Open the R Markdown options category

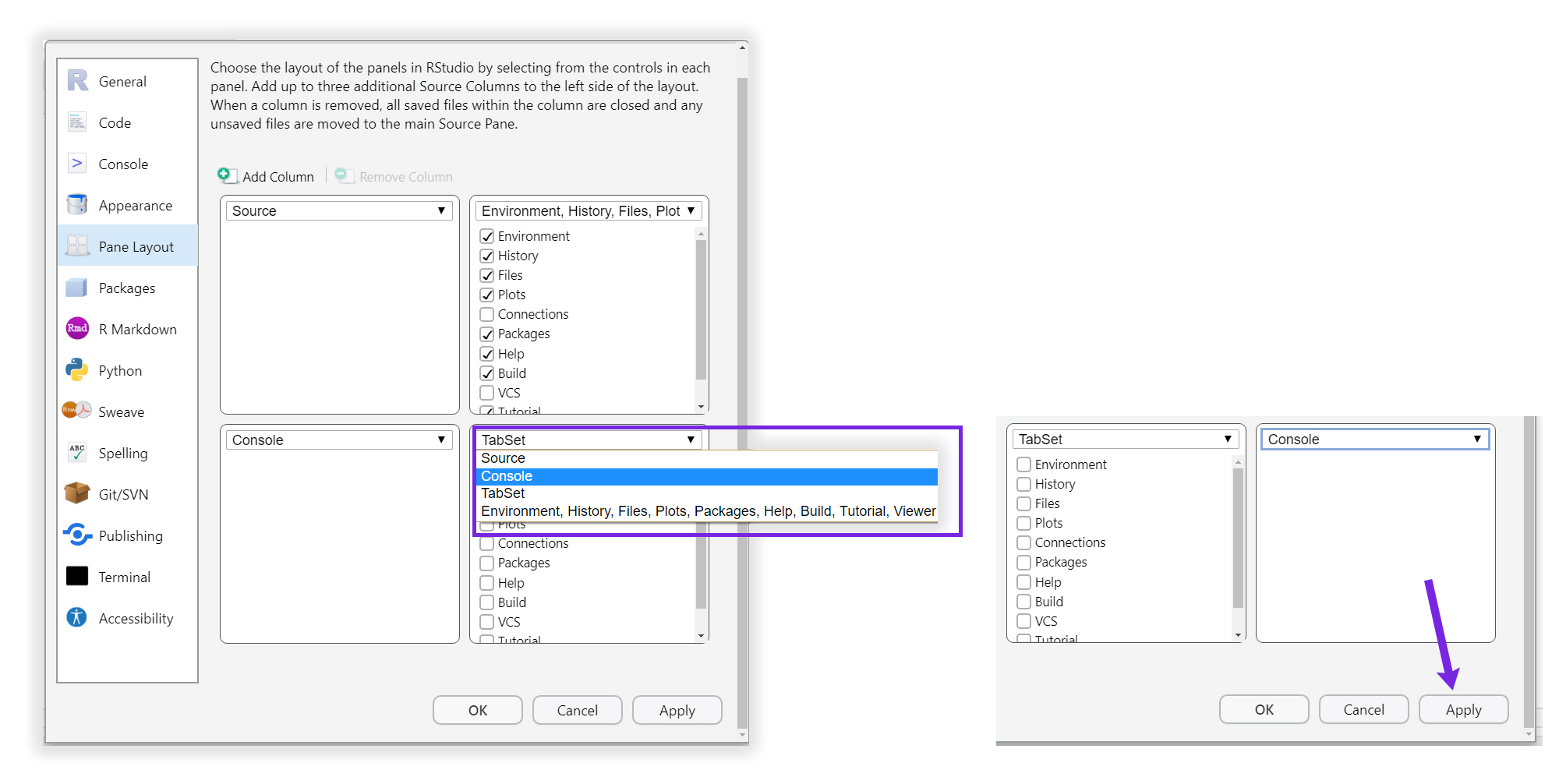pyautogui.click(x=128, y=329)
